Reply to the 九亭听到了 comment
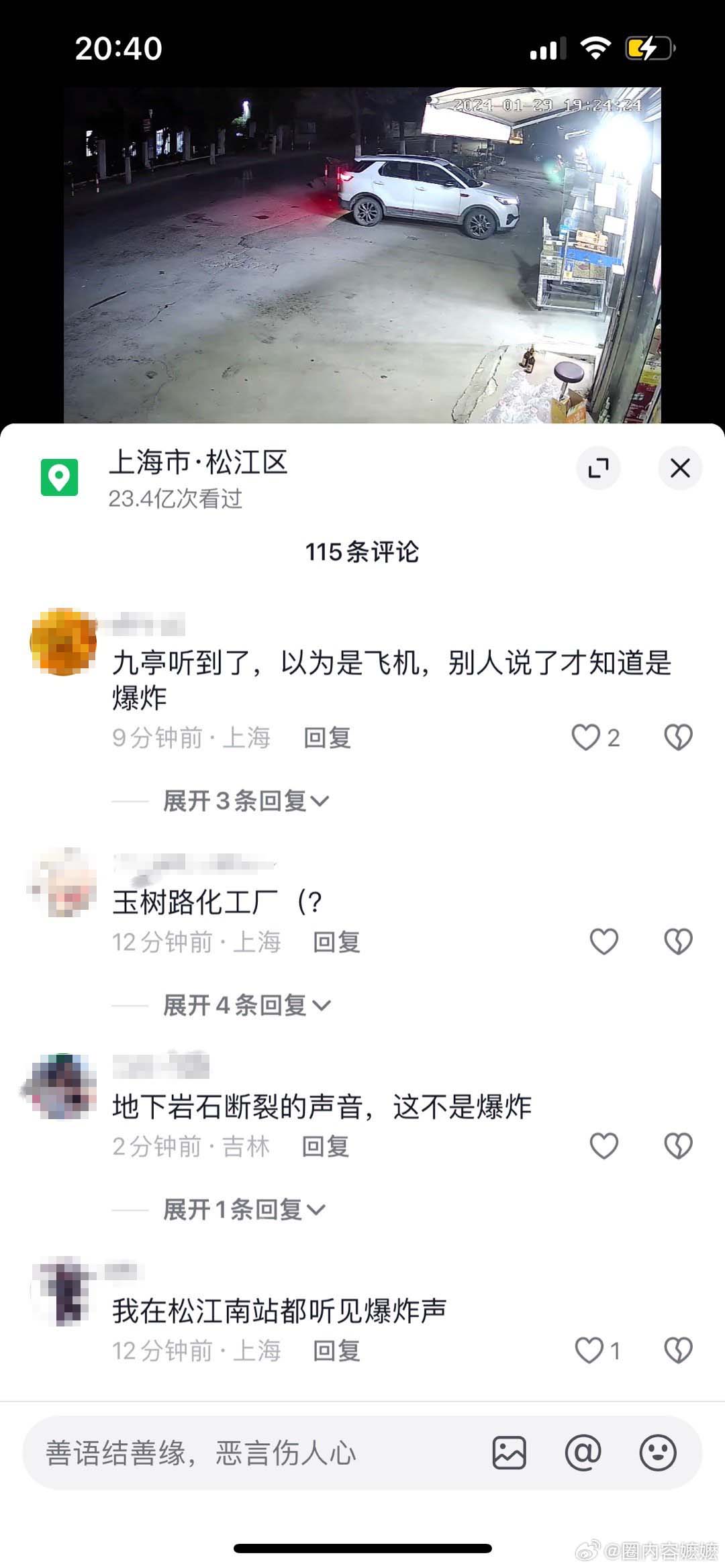Viewport: 725px width, 1568px height. point(328,737)
